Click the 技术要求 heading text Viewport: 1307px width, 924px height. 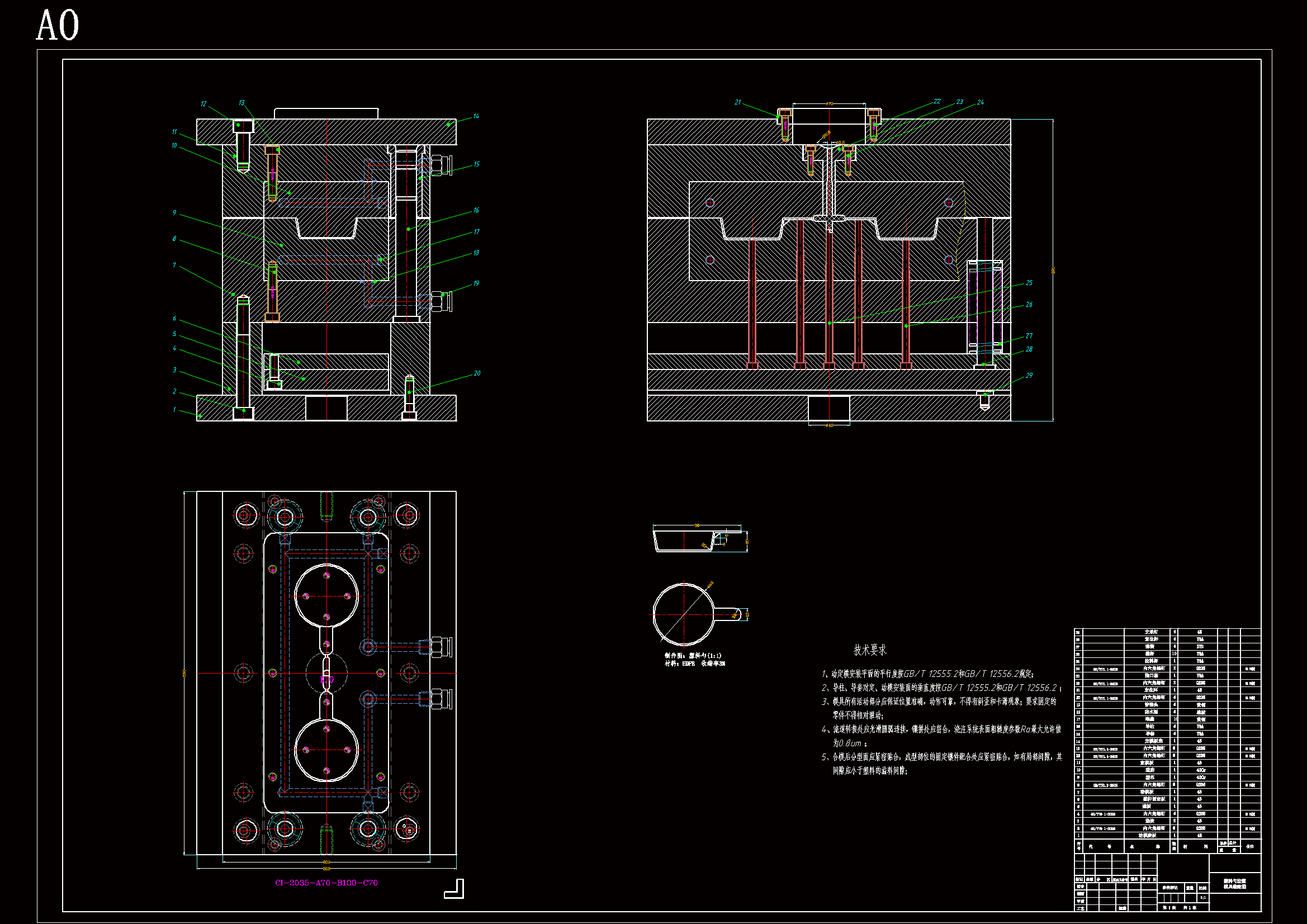tap(869, 650)
